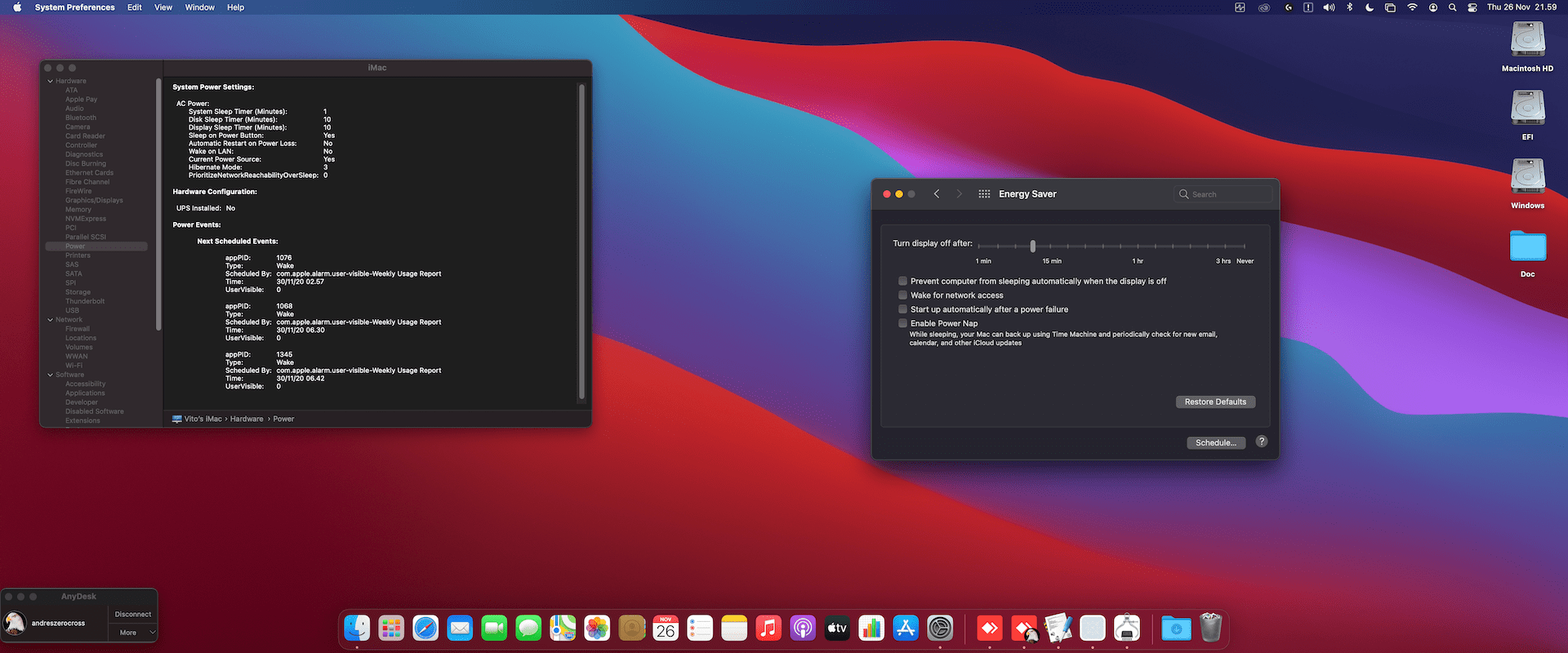Enable Wake for network access

tap(903, 295)
